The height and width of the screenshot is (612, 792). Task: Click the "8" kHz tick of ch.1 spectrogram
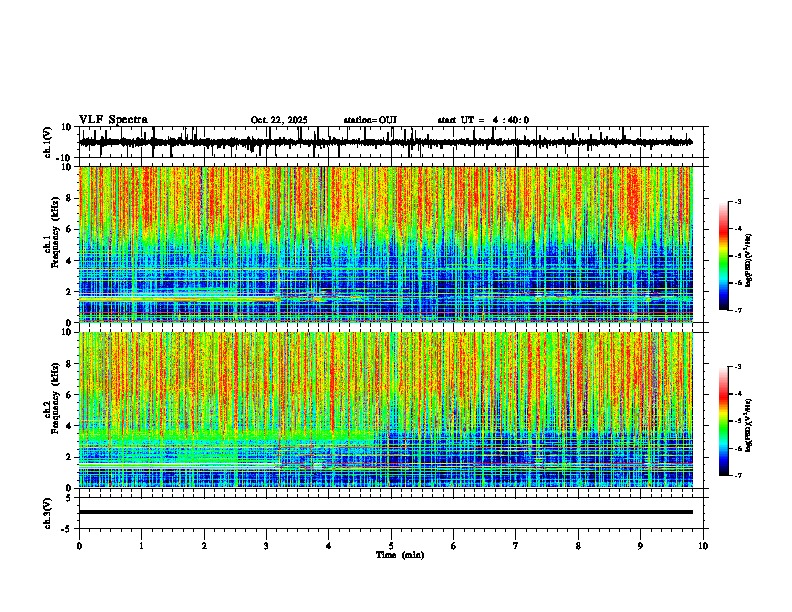coord(70,198)
